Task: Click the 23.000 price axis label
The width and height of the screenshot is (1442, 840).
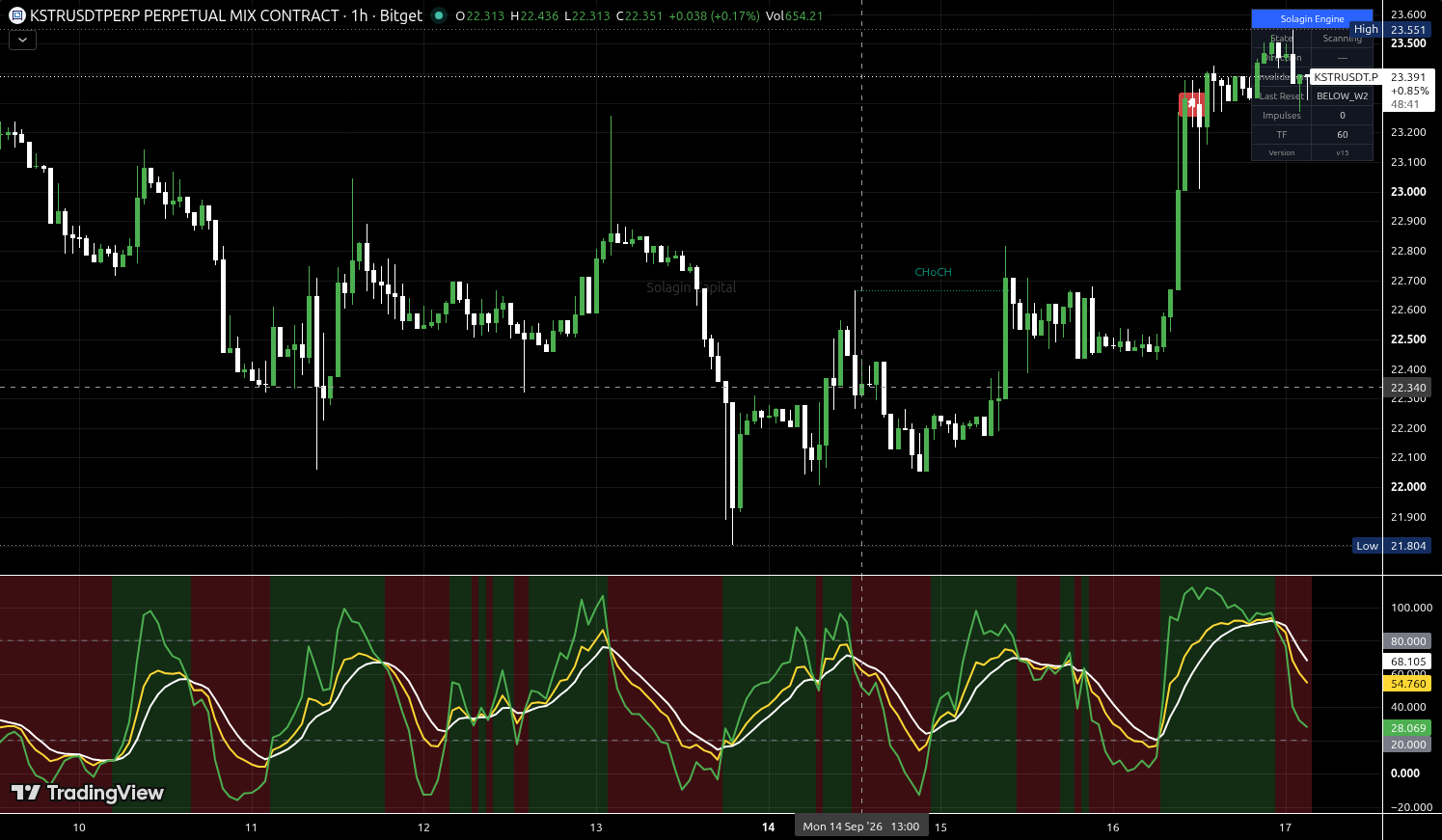Action: point(1408,192)
